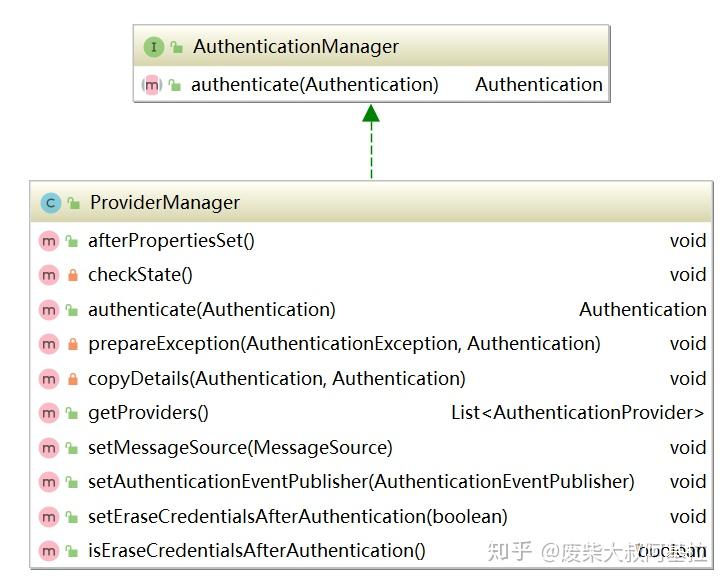
Task: Click the private lock icon of prepareException
Action: pyautogui.click(x=73, y=344)
